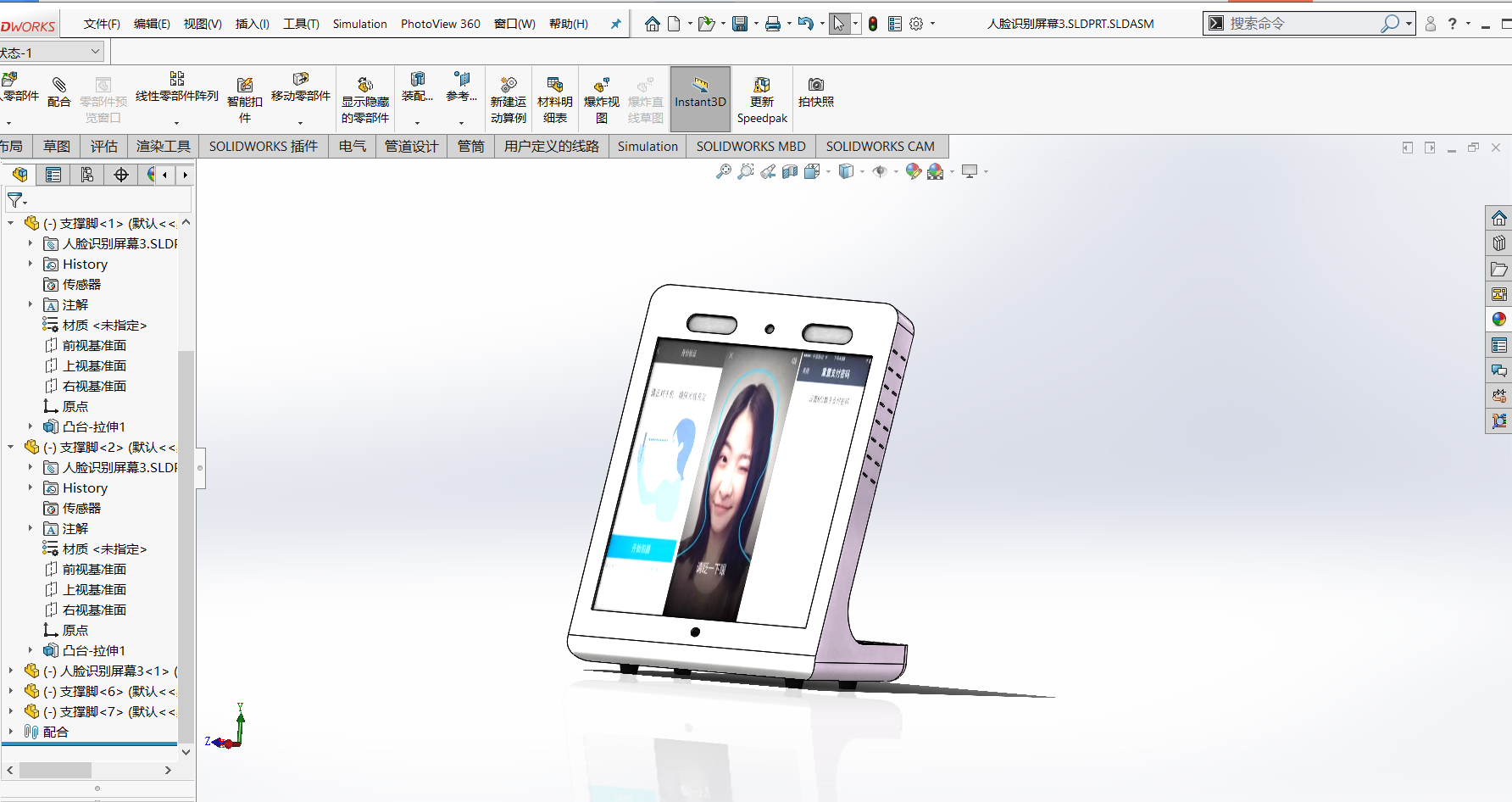The width and height of the screenshot is (1512, 802).
Task: Click the 配合 mate paperclip icon
Action: [x=59, y=85]
